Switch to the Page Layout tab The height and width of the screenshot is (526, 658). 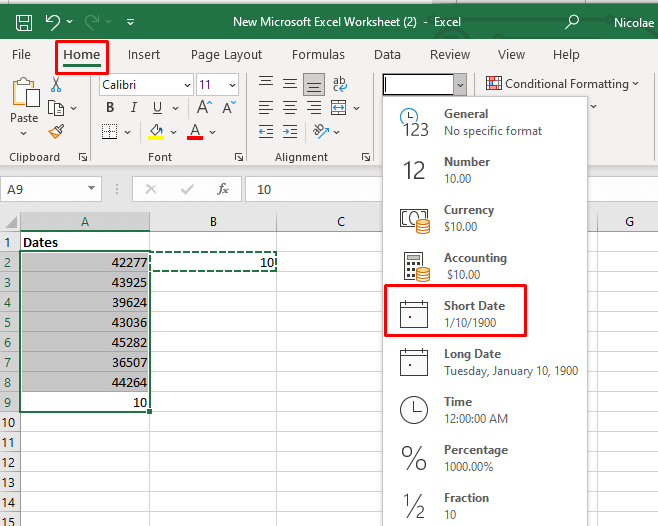pyautogui.click(x=226, y=55)
